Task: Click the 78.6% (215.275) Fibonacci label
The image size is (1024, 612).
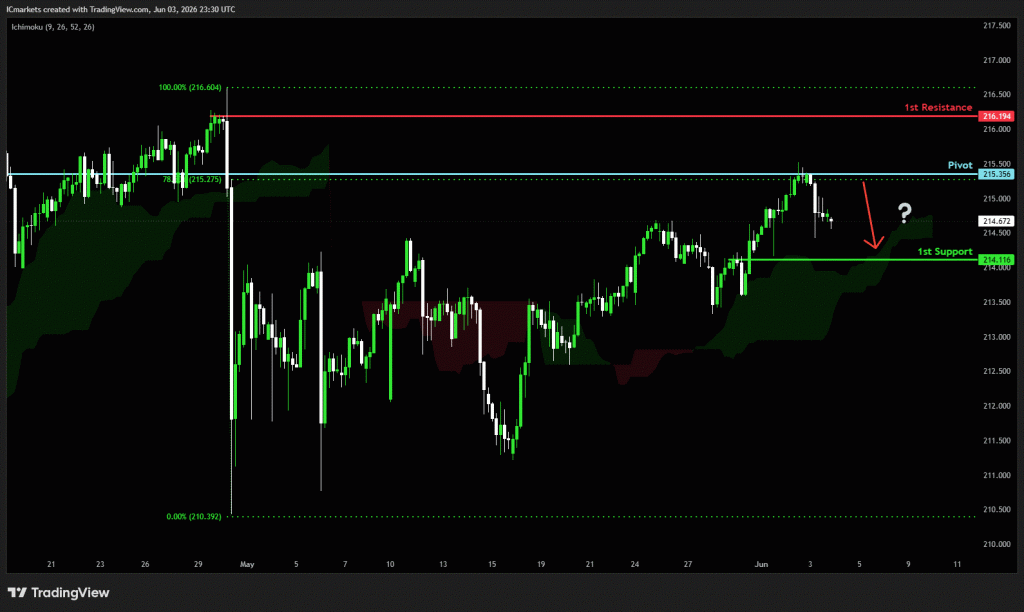Action: [x=192, y=179]
